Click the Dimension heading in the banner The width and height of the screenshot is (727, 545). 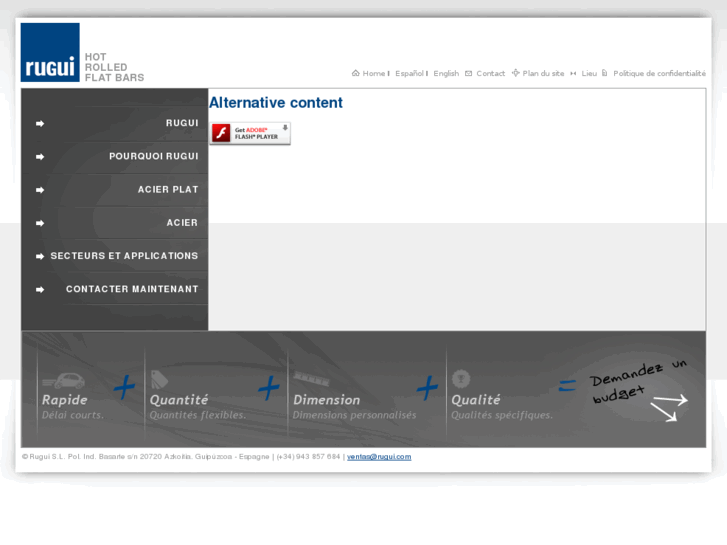(326, 400)
